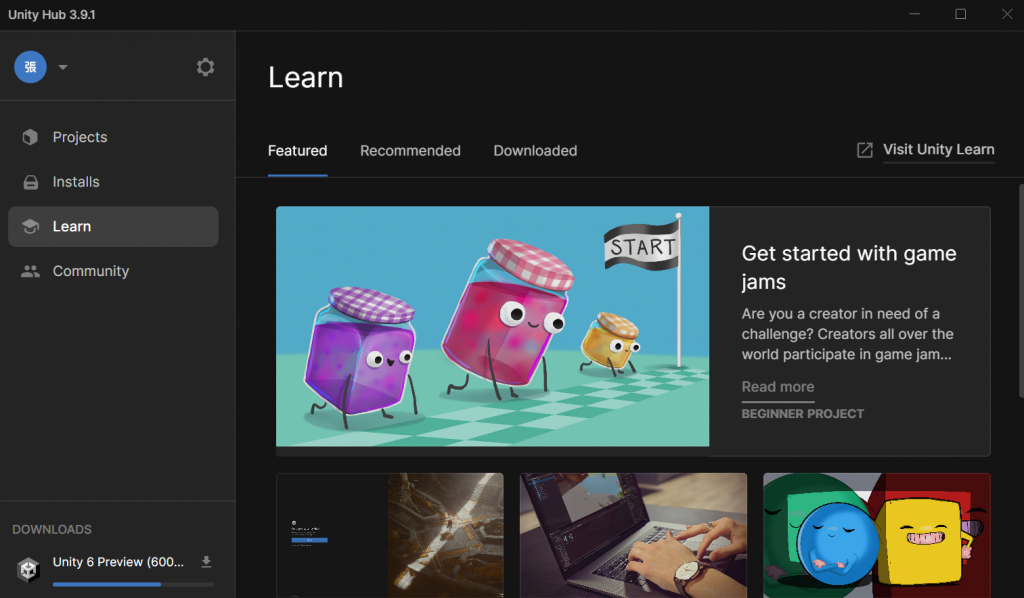Open the Installs section
Image resolution: width=1024 pixels, height=598 pixels.
[113, 181]
